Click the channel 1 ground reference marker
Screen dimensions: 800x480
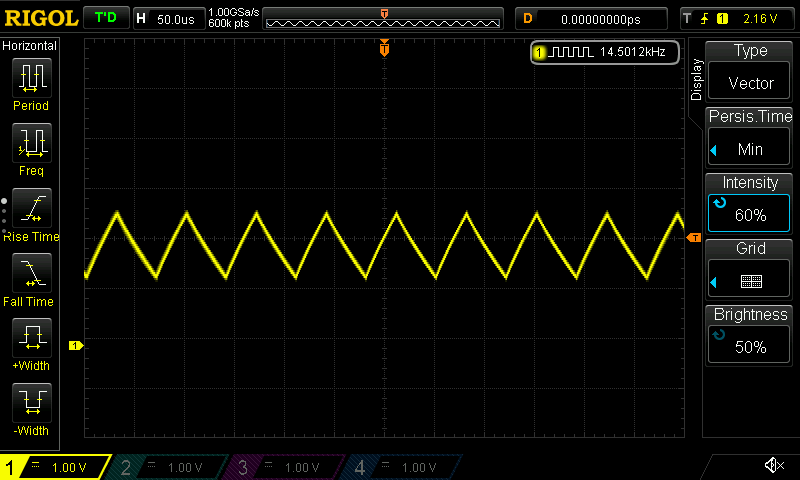(x=76, y=345)
